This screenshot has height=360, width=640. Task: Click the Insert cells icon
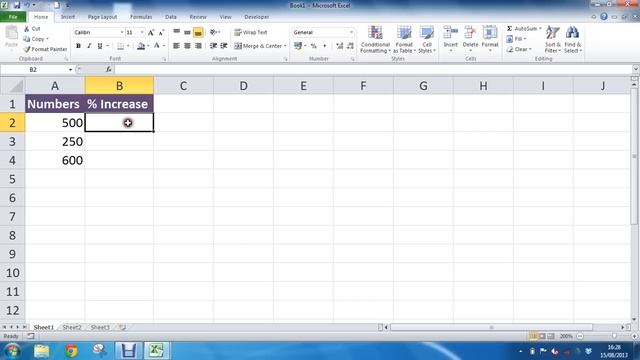(x=451, y=33)
